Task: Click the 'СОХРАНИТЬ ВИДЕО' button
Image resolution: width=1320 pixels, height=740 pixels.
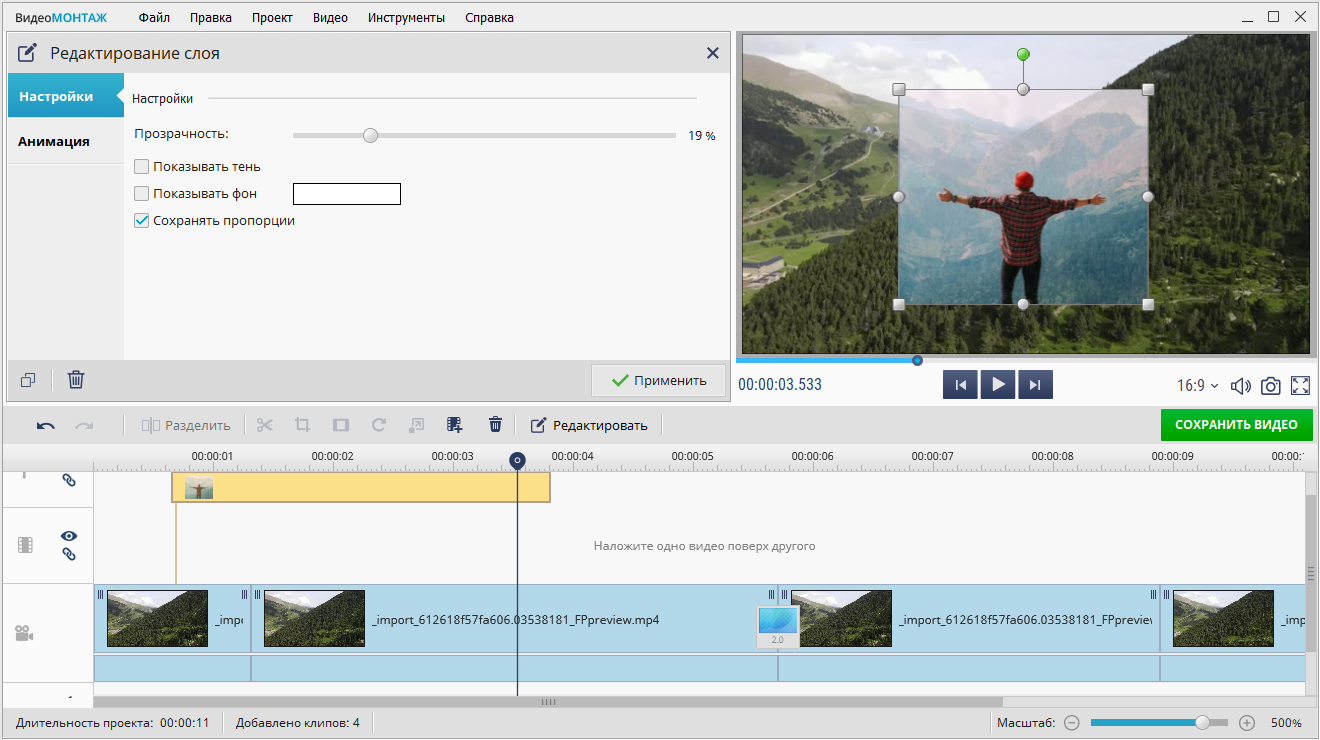Action: click(1236, 424)
